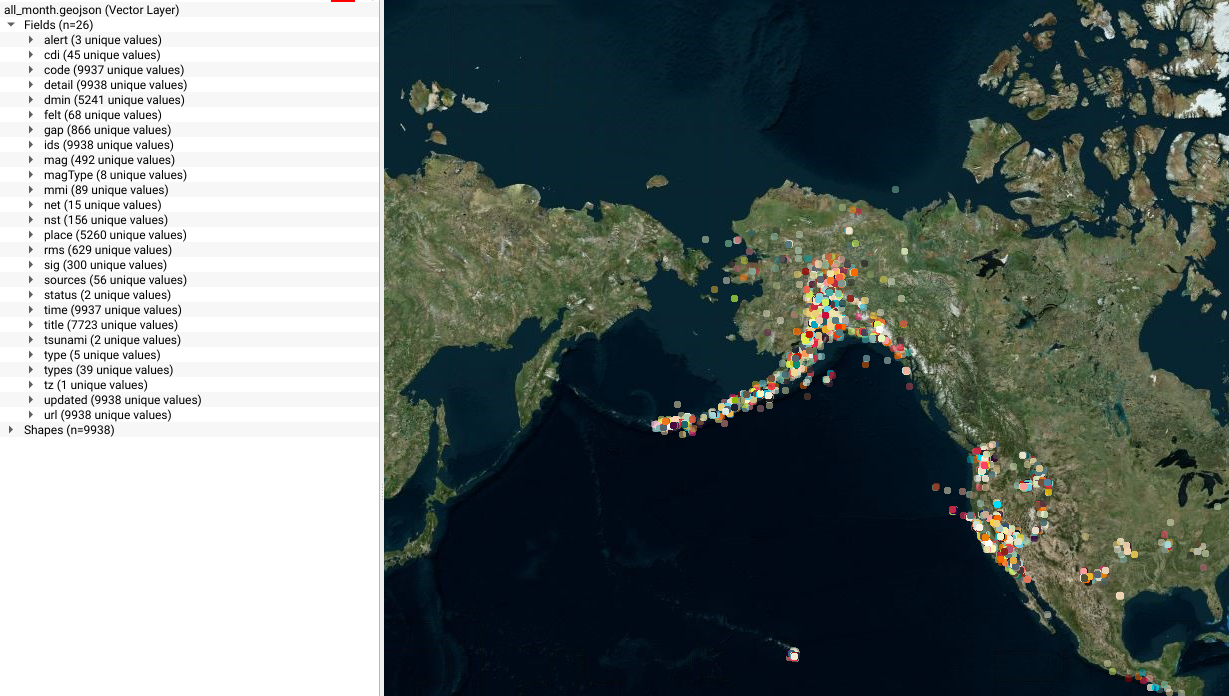Expand the mag field arrow
1229x696 pixels.
point(31,160)
